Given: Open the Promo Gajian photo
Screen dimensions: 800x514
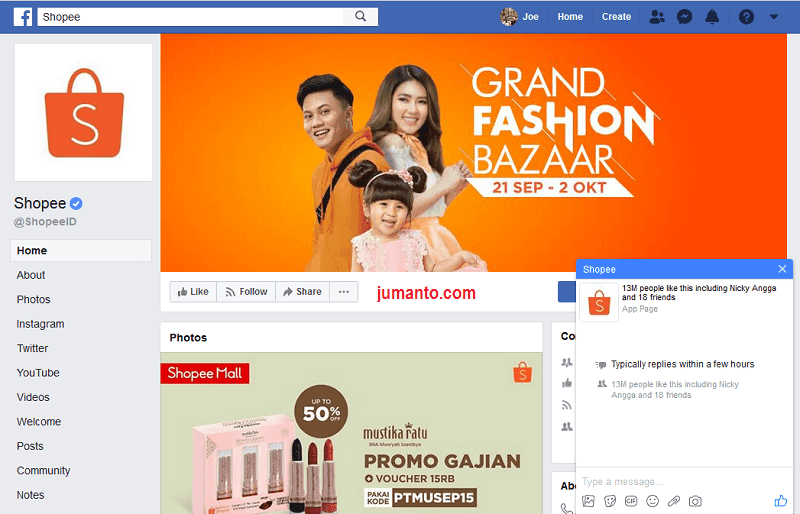Looking at the screenshot, I should pyautogui.click(x=351, y=433).
